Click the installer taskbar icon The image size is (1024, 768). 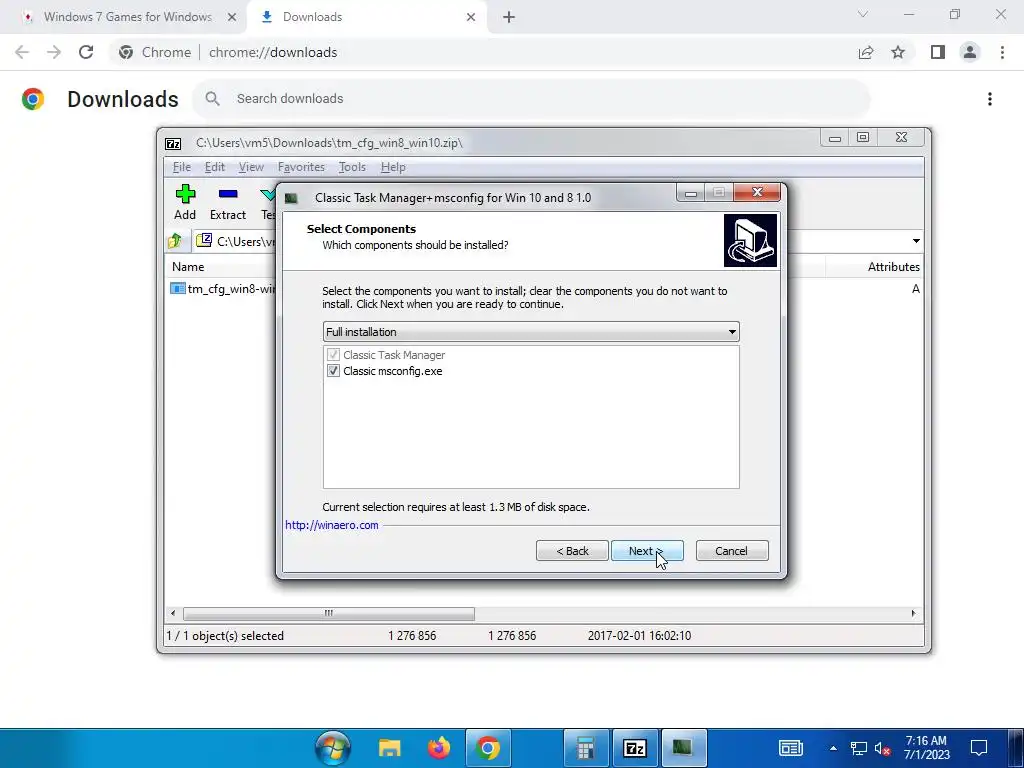pos(682,748)
